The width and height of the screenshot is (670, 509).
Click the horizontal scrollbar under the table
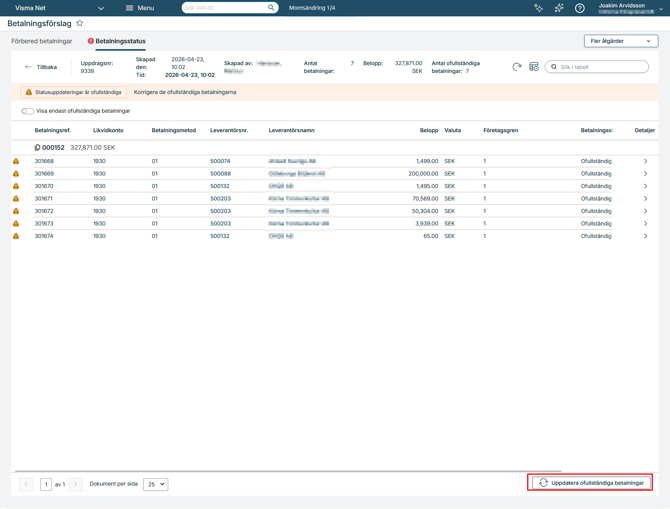tap(288, 471)
